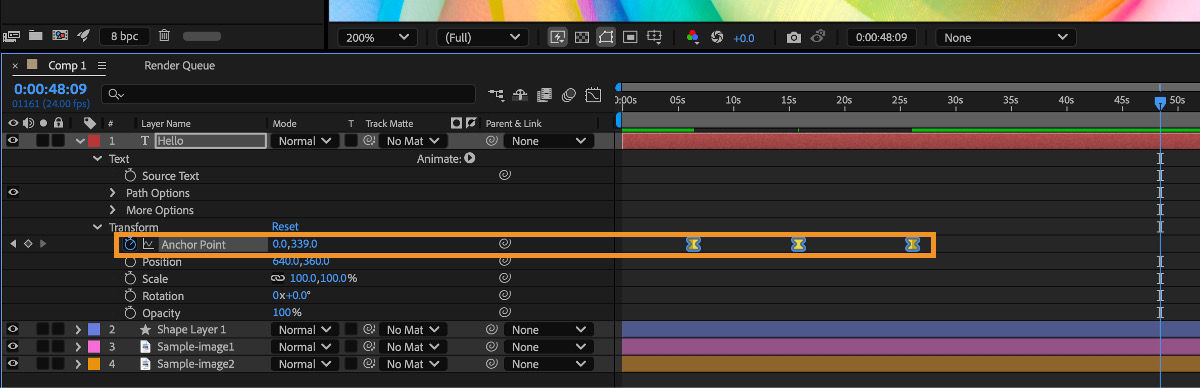Go to previous Anchor Point keyframe
The image size is (1200, 388).
pyautogui.click(x=13, y=244)
